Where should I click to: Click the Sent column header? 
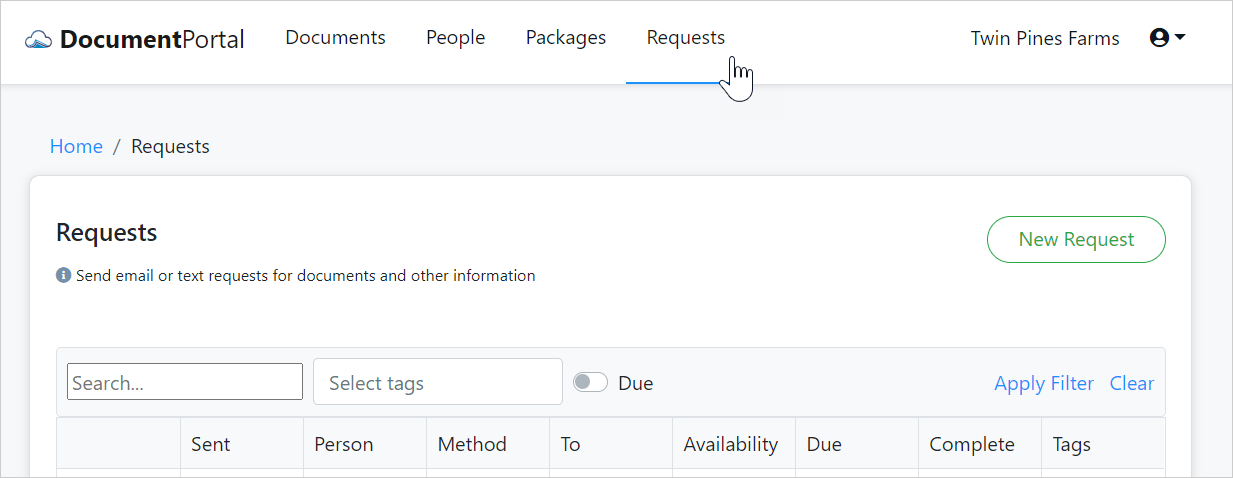click(x=211, y=444)
